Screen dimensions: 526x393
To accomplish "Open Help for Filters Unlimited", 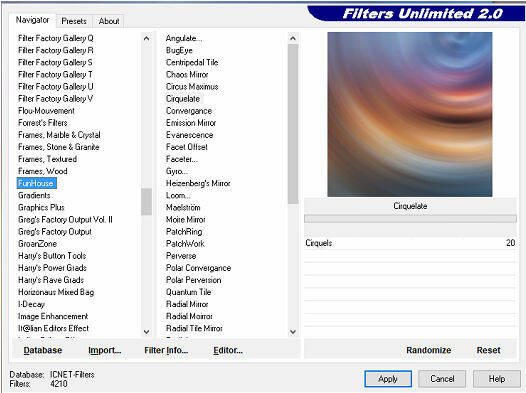I will 496,379.
